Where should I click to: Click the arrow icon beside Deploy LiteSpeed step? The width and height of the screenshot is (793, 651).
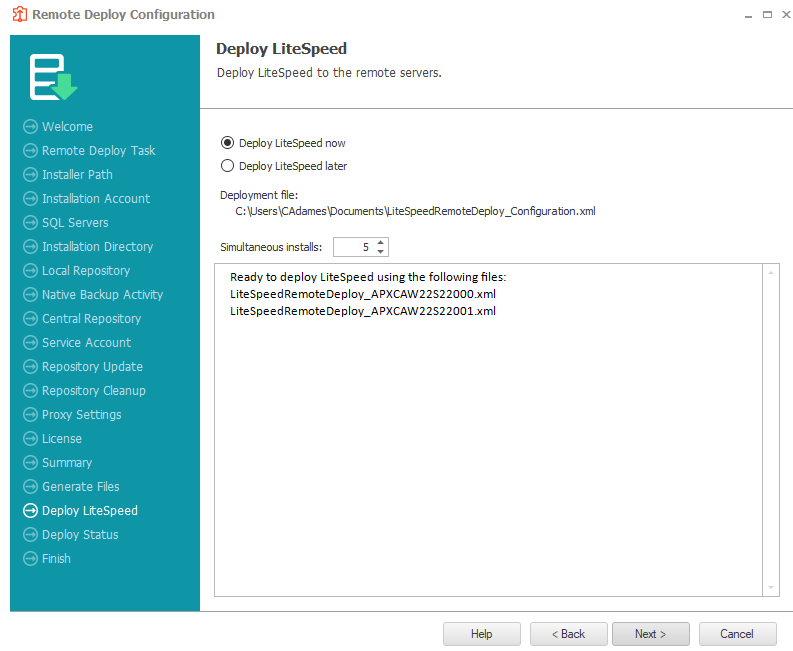30,510
